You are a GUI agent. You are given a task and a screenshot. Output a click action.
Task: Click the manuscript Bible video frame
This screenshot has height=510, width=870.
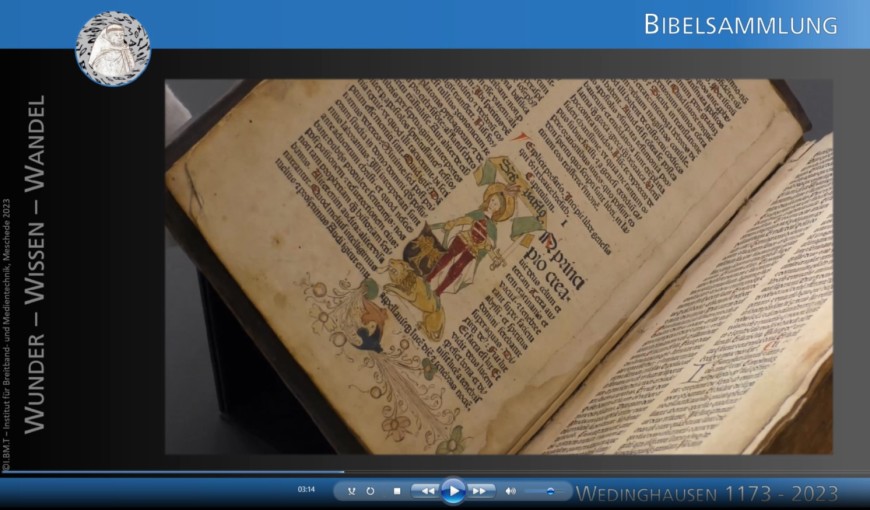pyautogui.click(x=498, y=267)
